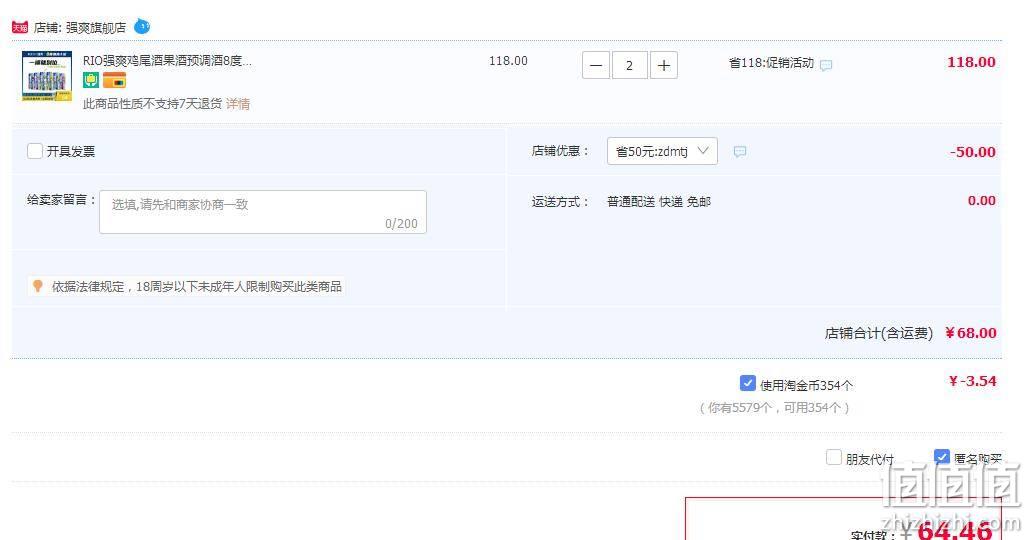Click the quantity field showing 2
The image size is (1030, 540).
pos(629,65)
